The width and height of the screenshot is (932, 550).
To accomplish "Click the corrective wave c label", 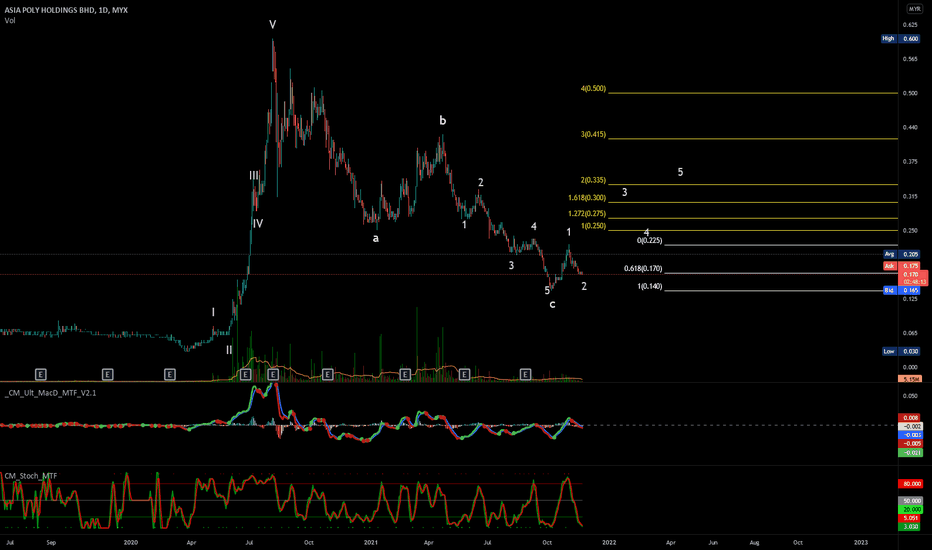I will [x=552, y=304].
